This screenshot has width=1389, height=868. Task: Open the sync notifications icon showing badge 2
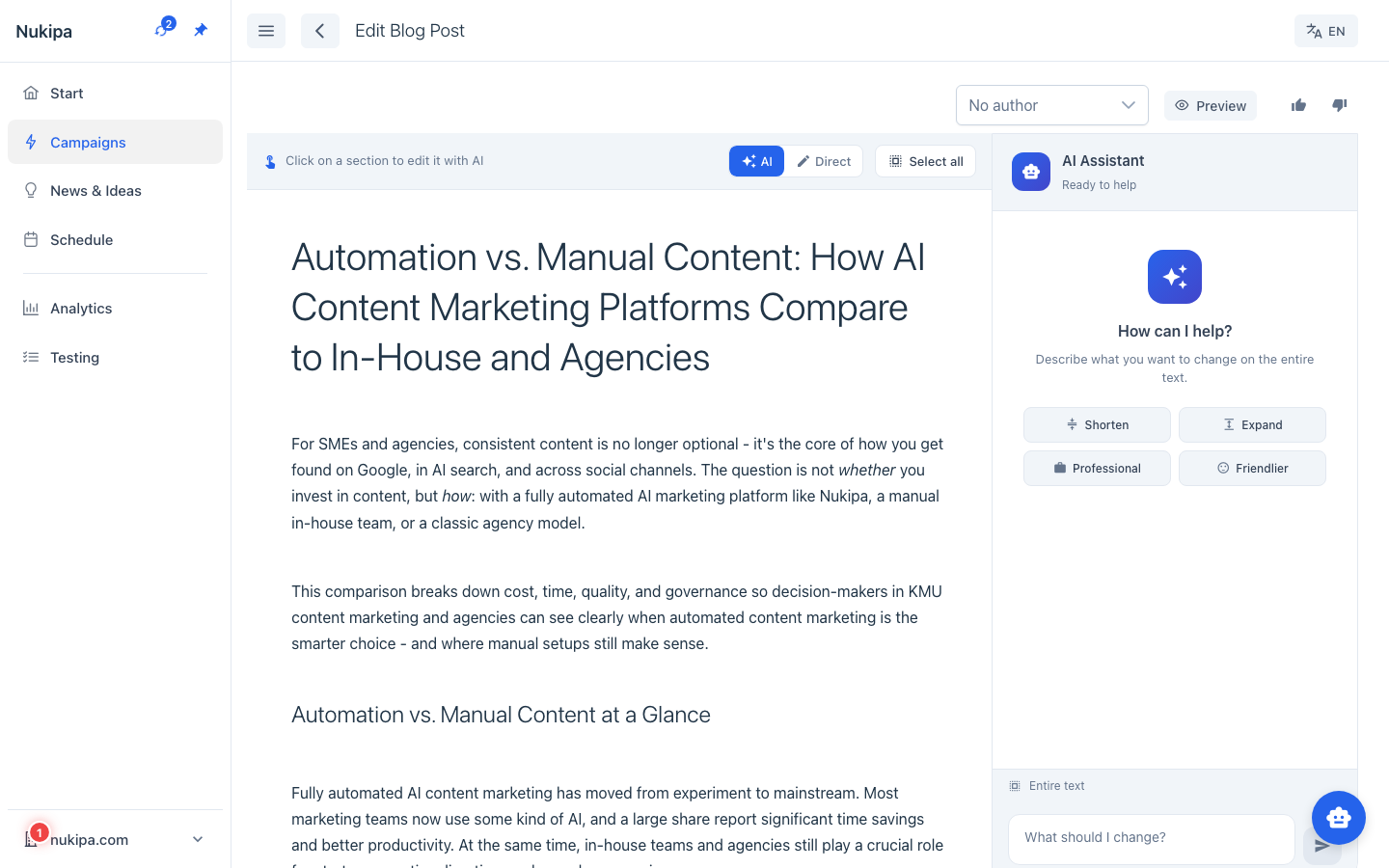pyautogui.click(x=162, y=29)
